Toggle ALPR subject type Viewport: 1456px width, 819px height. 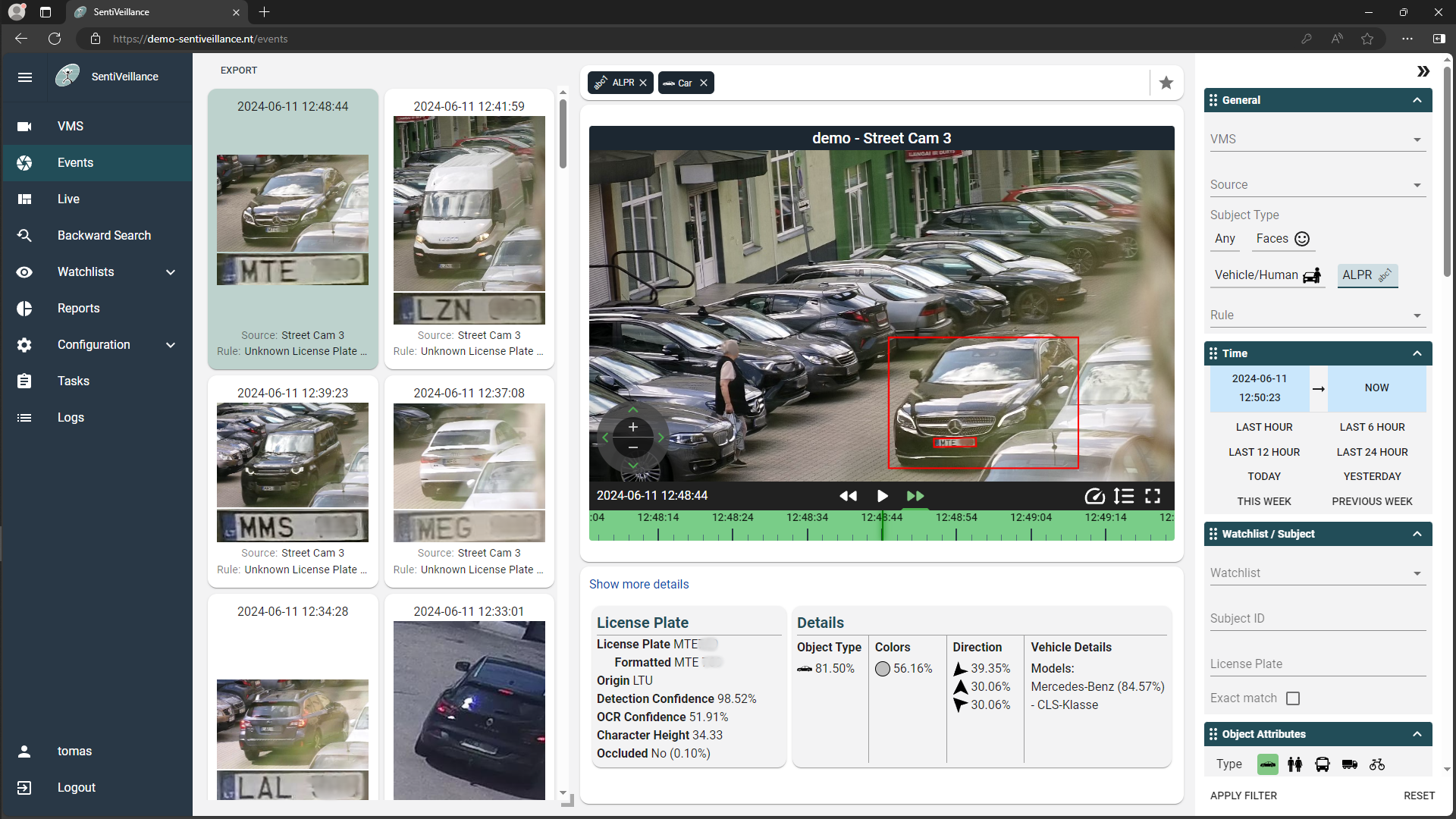pos(1367,275)
